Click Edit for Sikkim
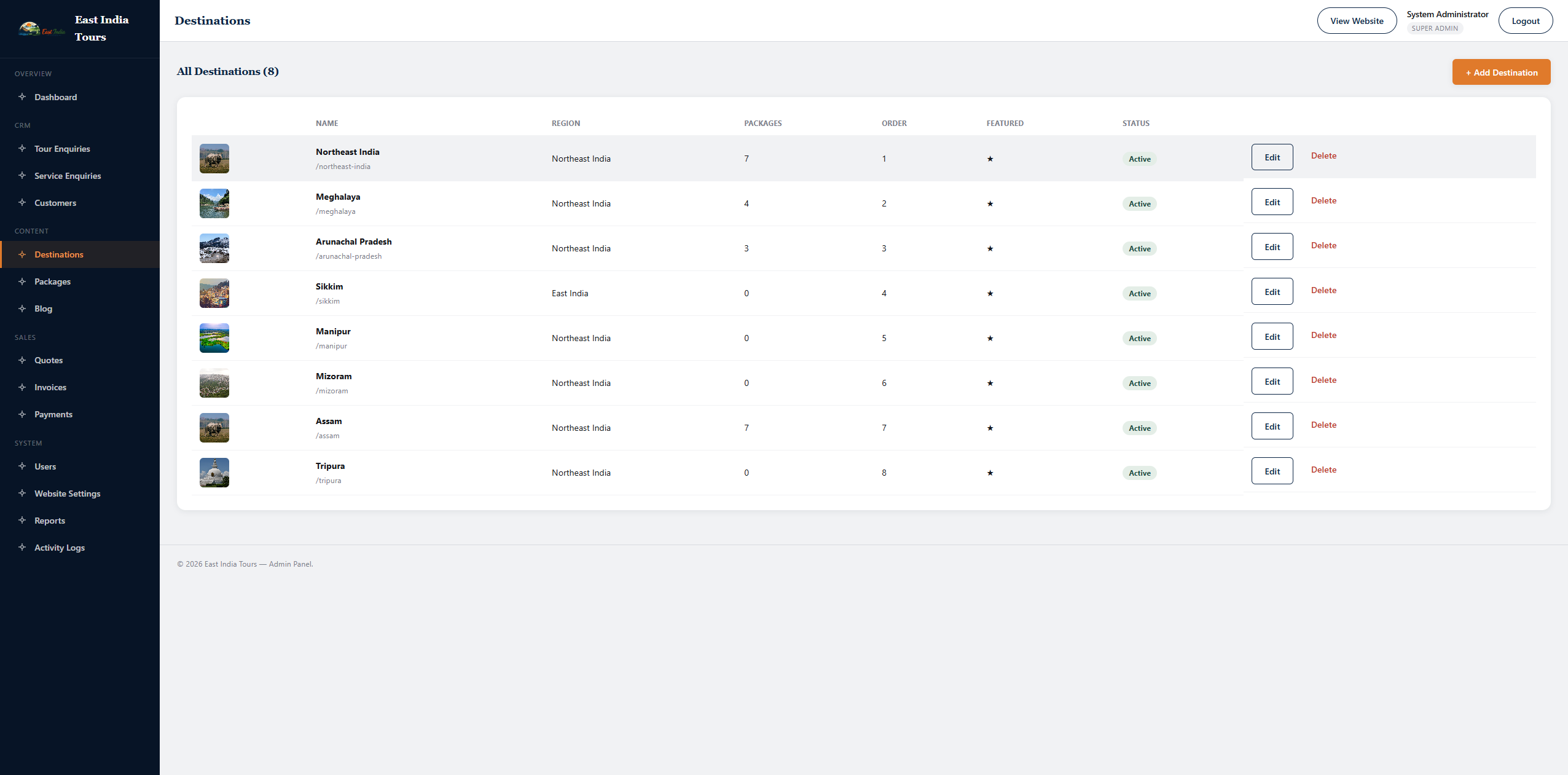This screenshot has height=775, width=1568. click(1272, 292)
